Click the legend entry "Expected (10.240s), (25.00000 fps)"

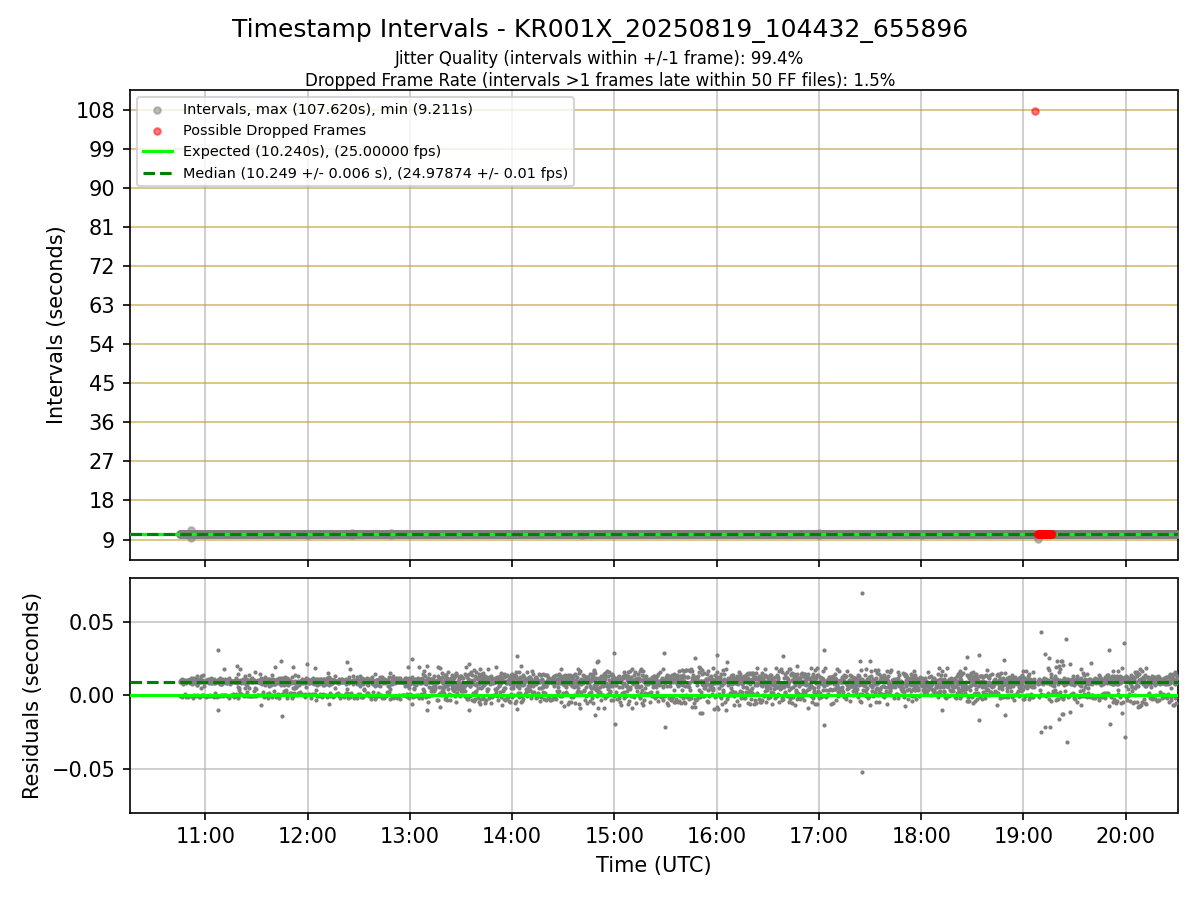pyautogui.click(x=312, y=151)
